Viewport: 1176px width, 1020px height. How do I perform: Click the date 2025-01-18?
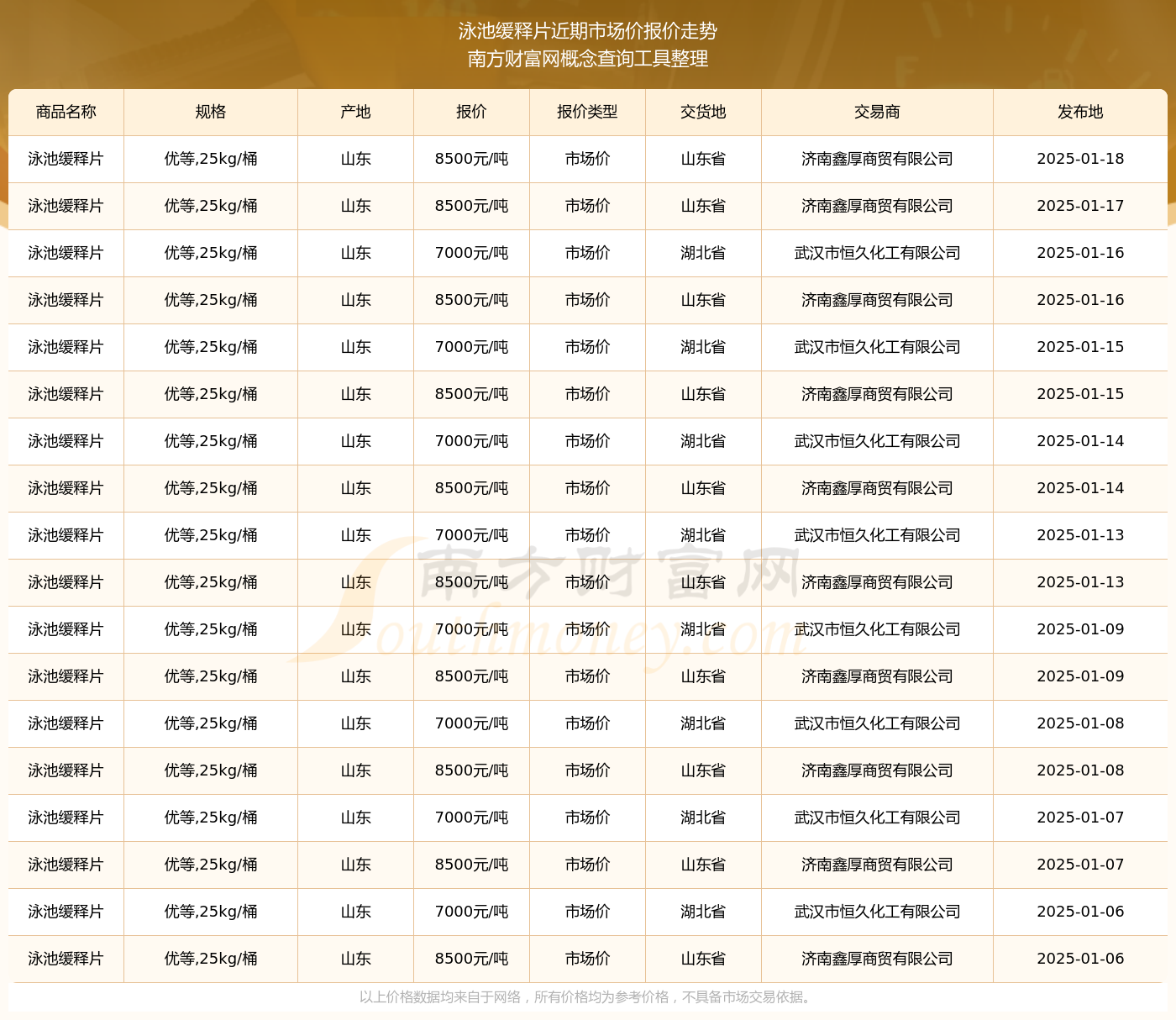click(1080, 159)
